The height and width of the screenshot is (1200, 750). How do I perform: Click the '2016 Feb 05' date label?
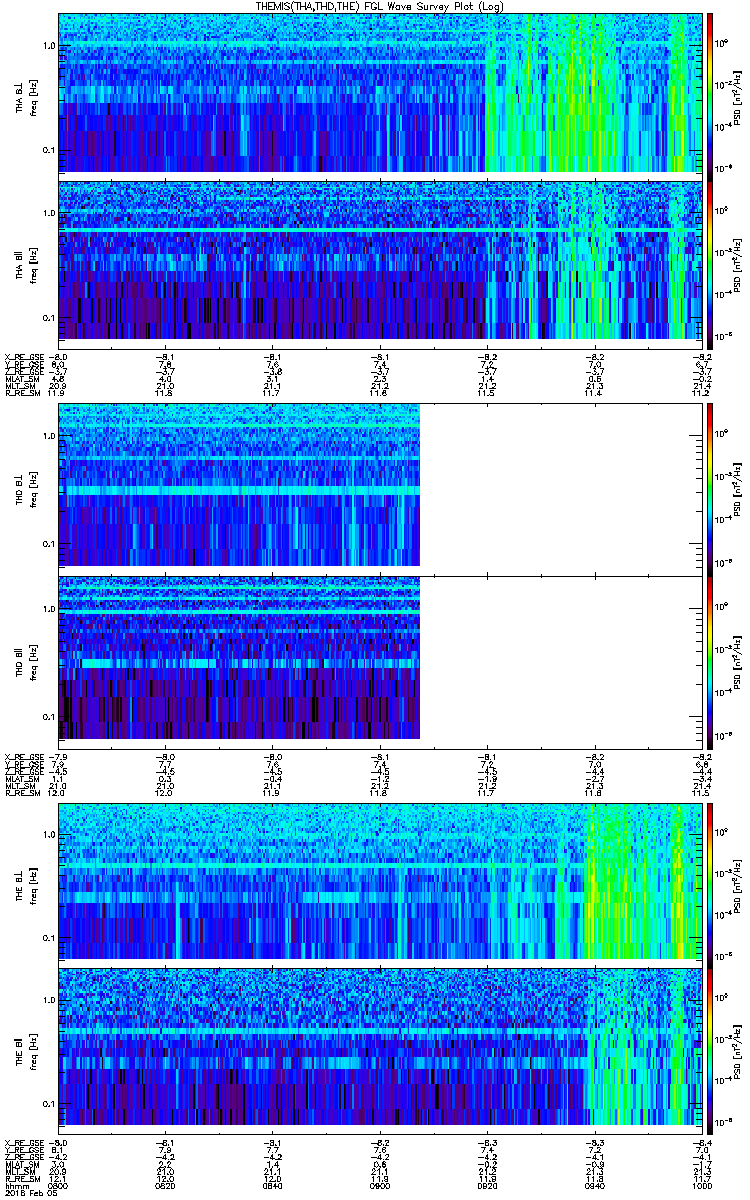pos(29,1191)
